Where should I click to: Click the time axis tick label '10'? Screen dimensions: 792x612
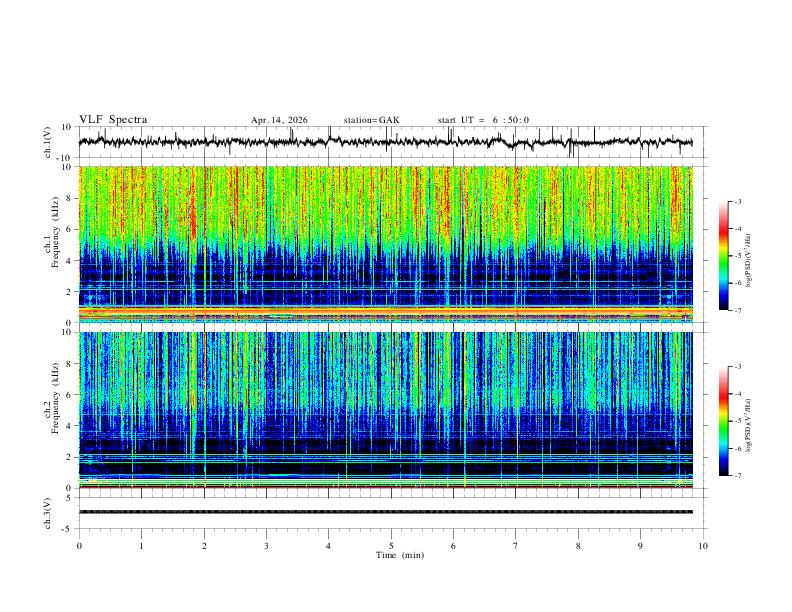click(x=703, y=546)
